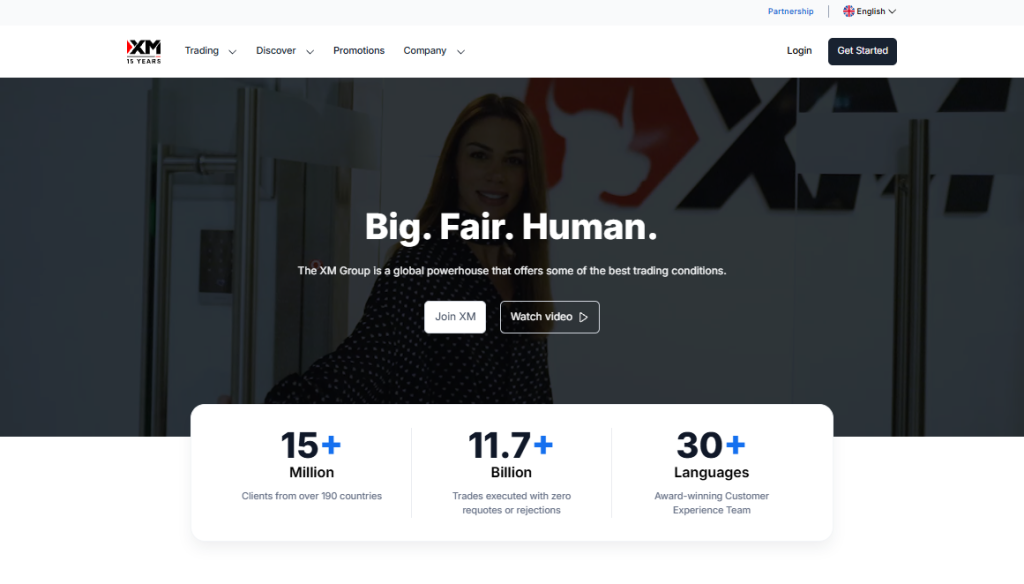This screenshot has height=584, width=1024.
Task: Open the English language selector arrow
Action: point(892,12)
